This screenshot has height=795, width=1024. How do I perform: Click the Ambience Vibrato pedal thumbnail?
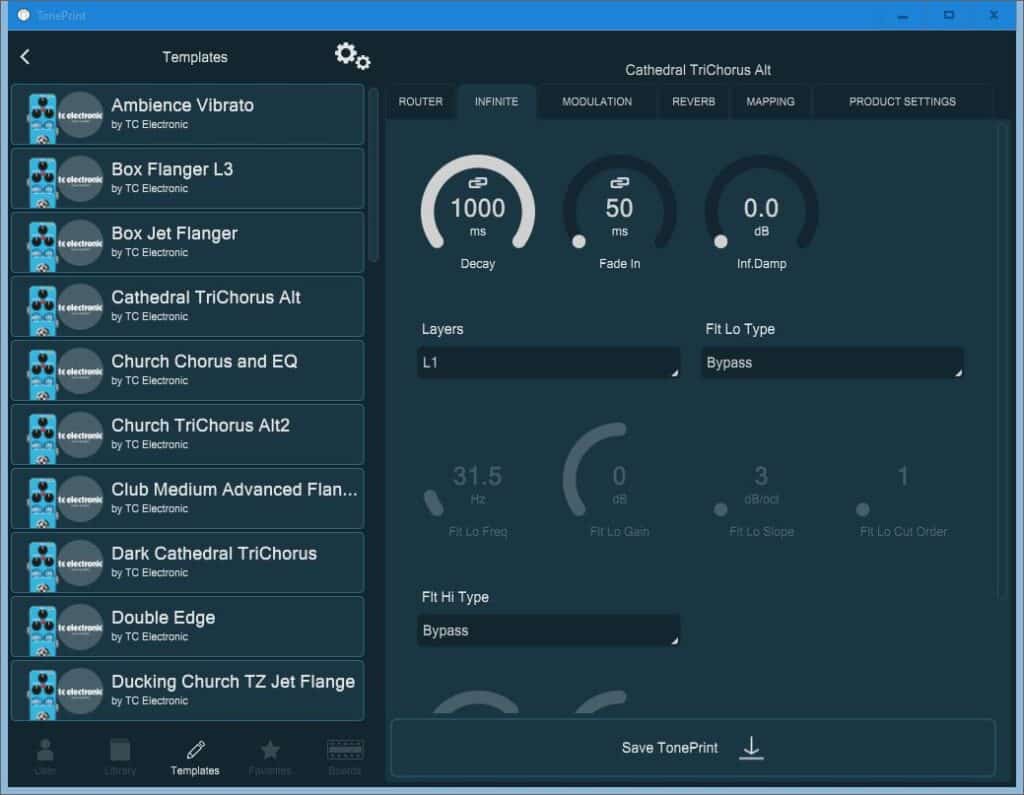click(43, 115)
